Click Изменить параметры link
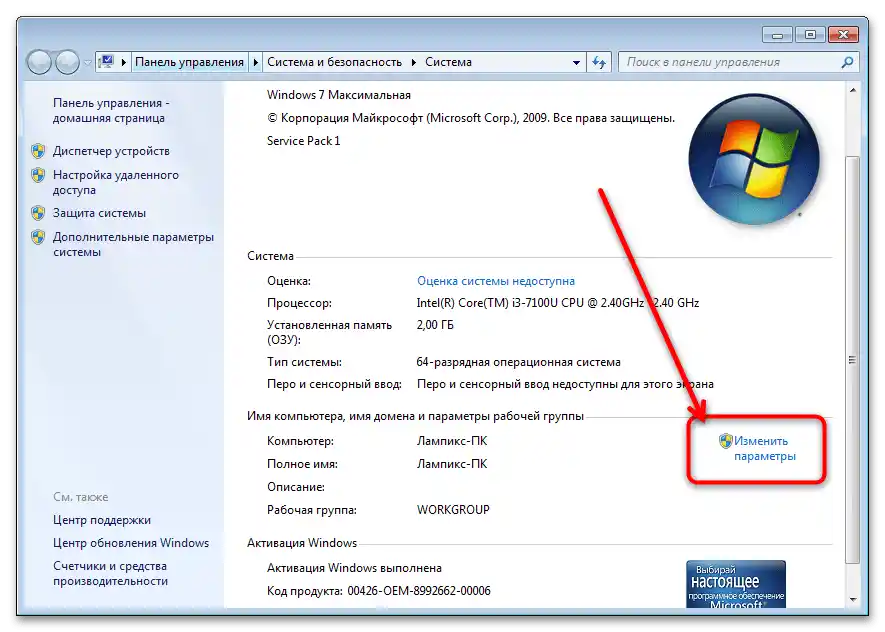 [x=764, y=449]
